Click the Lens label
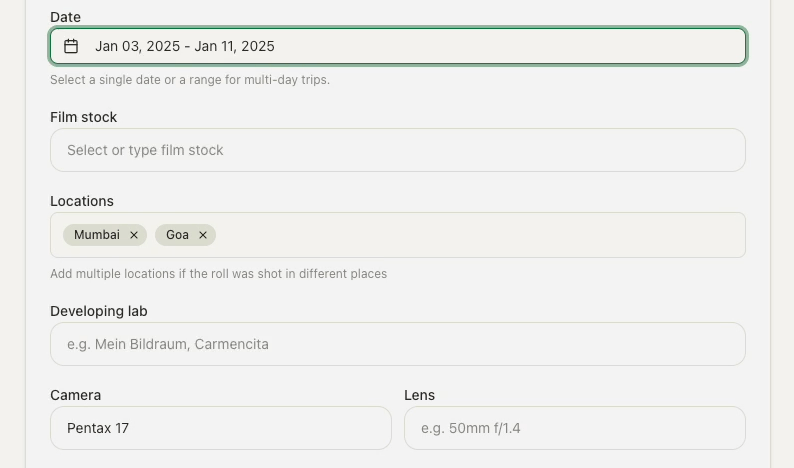This screenshot has width=794, height=468. point(419,395)
